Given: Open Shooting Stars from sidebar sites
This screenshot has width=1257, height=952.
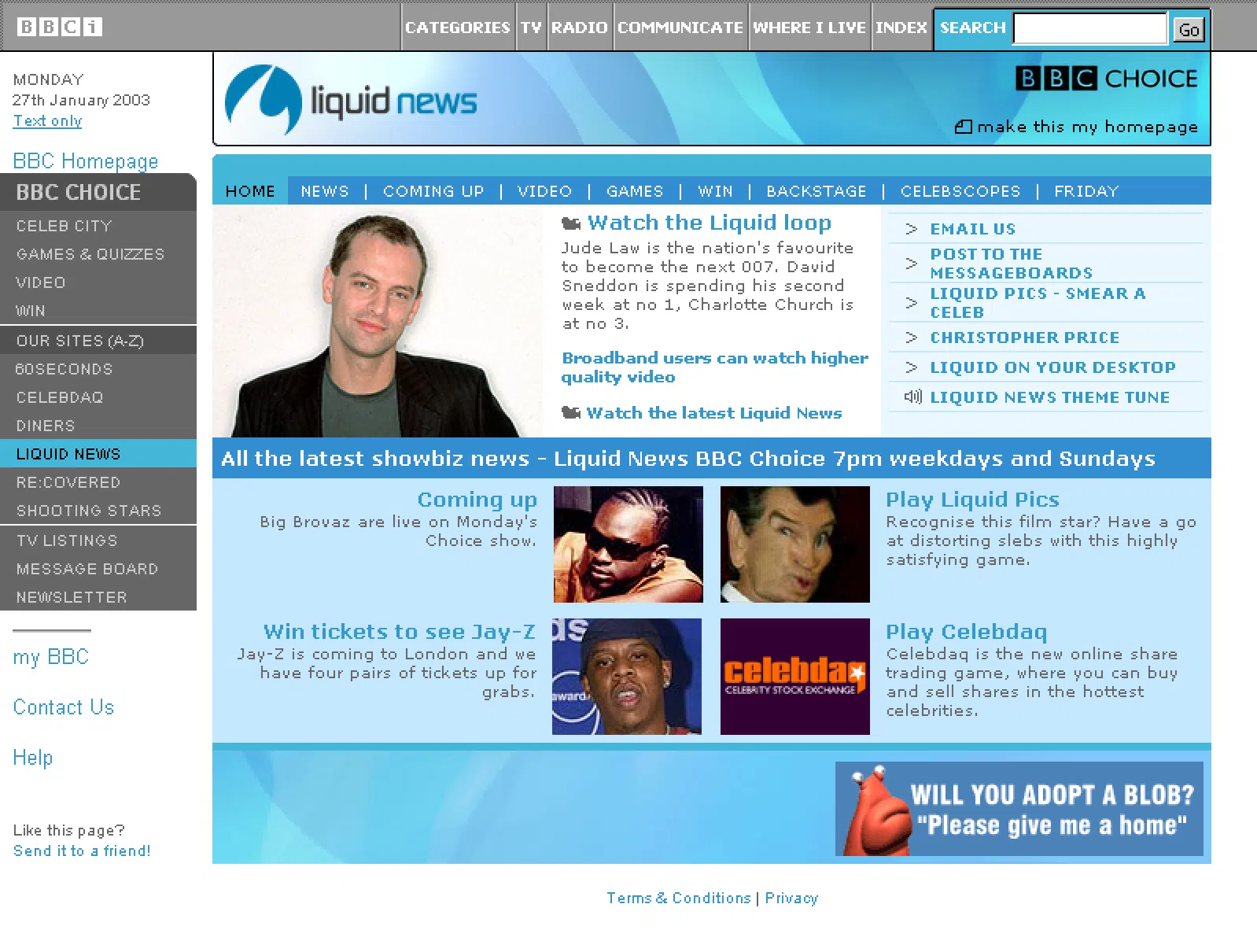Looking at the screenshot, I should (x=88, y=511).
